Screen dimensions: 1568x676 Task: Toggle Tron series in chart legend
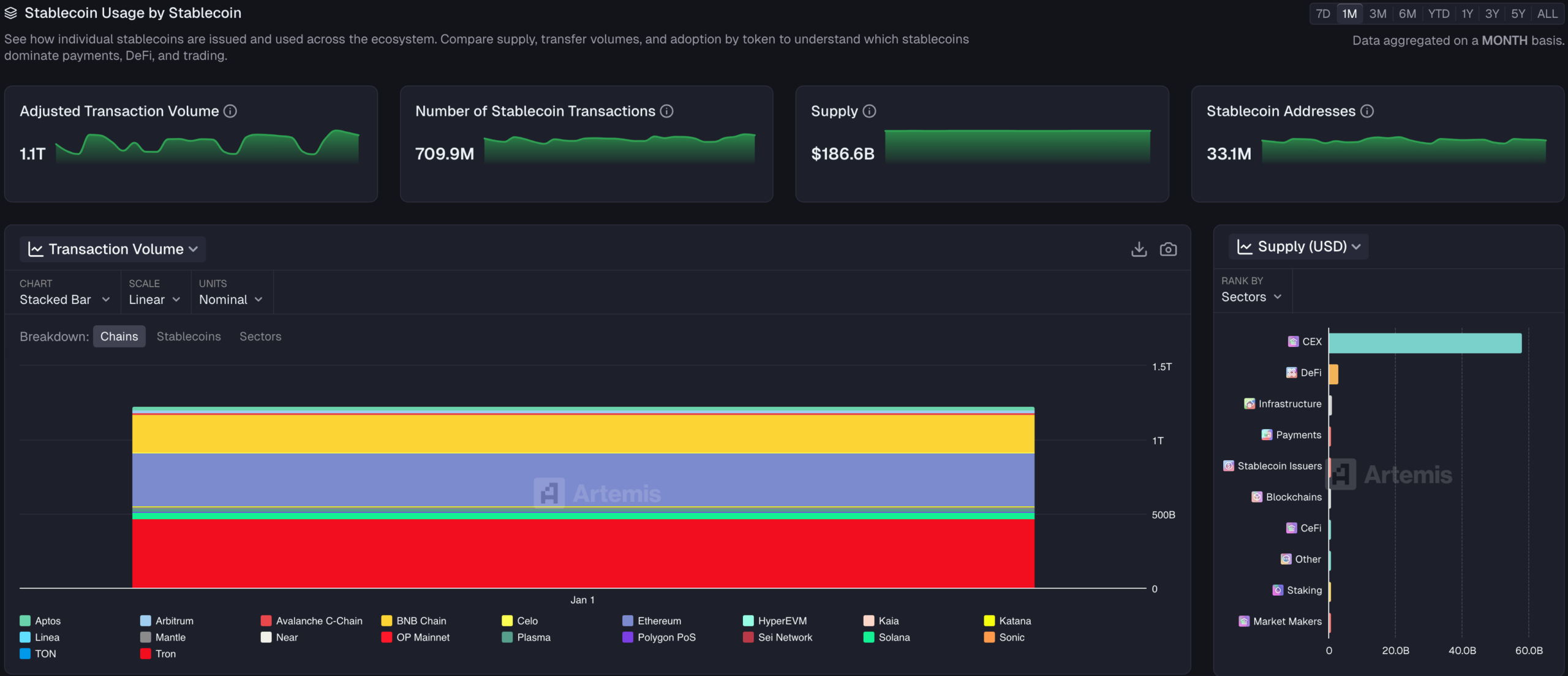(x=158, y=654)
